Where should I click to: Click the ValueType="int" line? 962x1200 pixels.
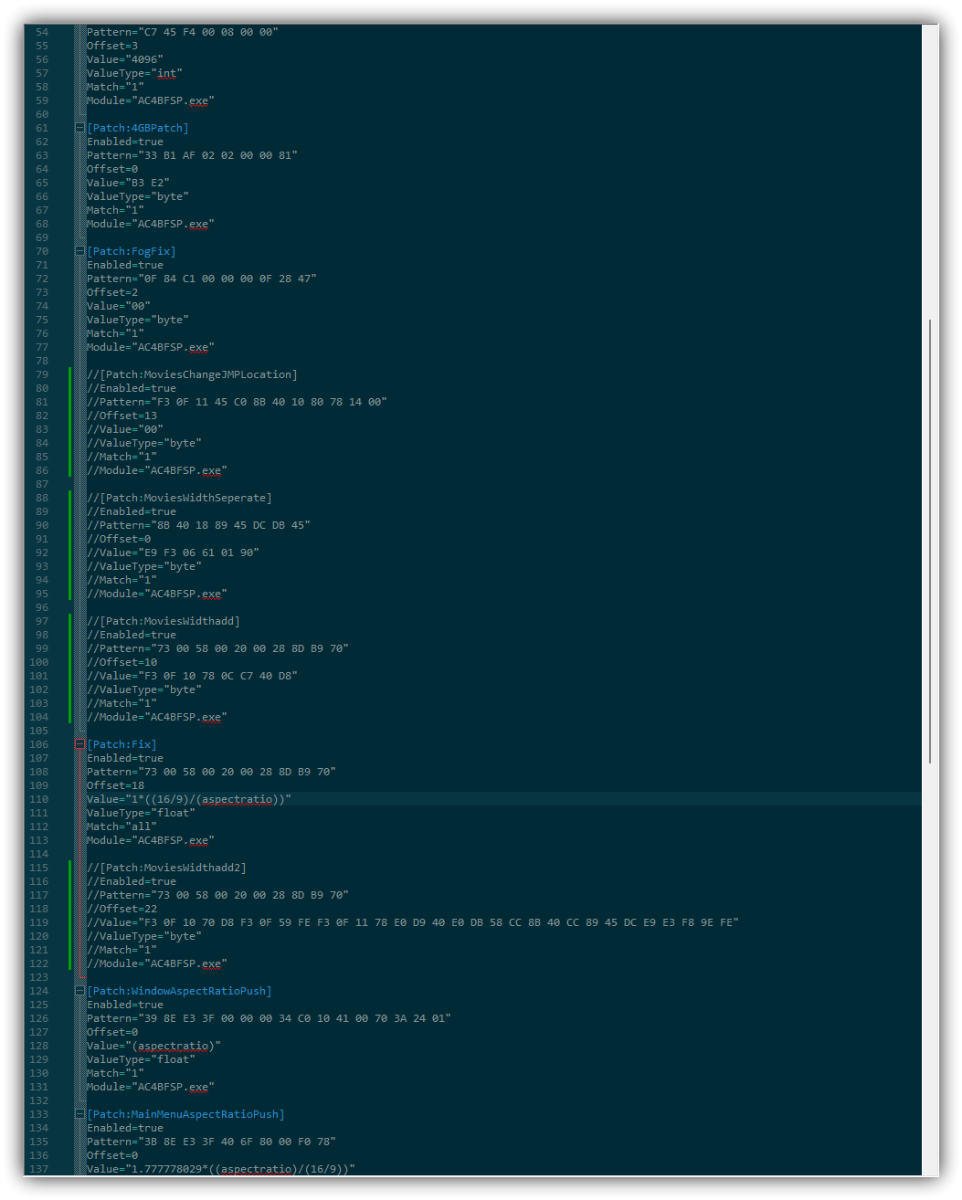135,73
